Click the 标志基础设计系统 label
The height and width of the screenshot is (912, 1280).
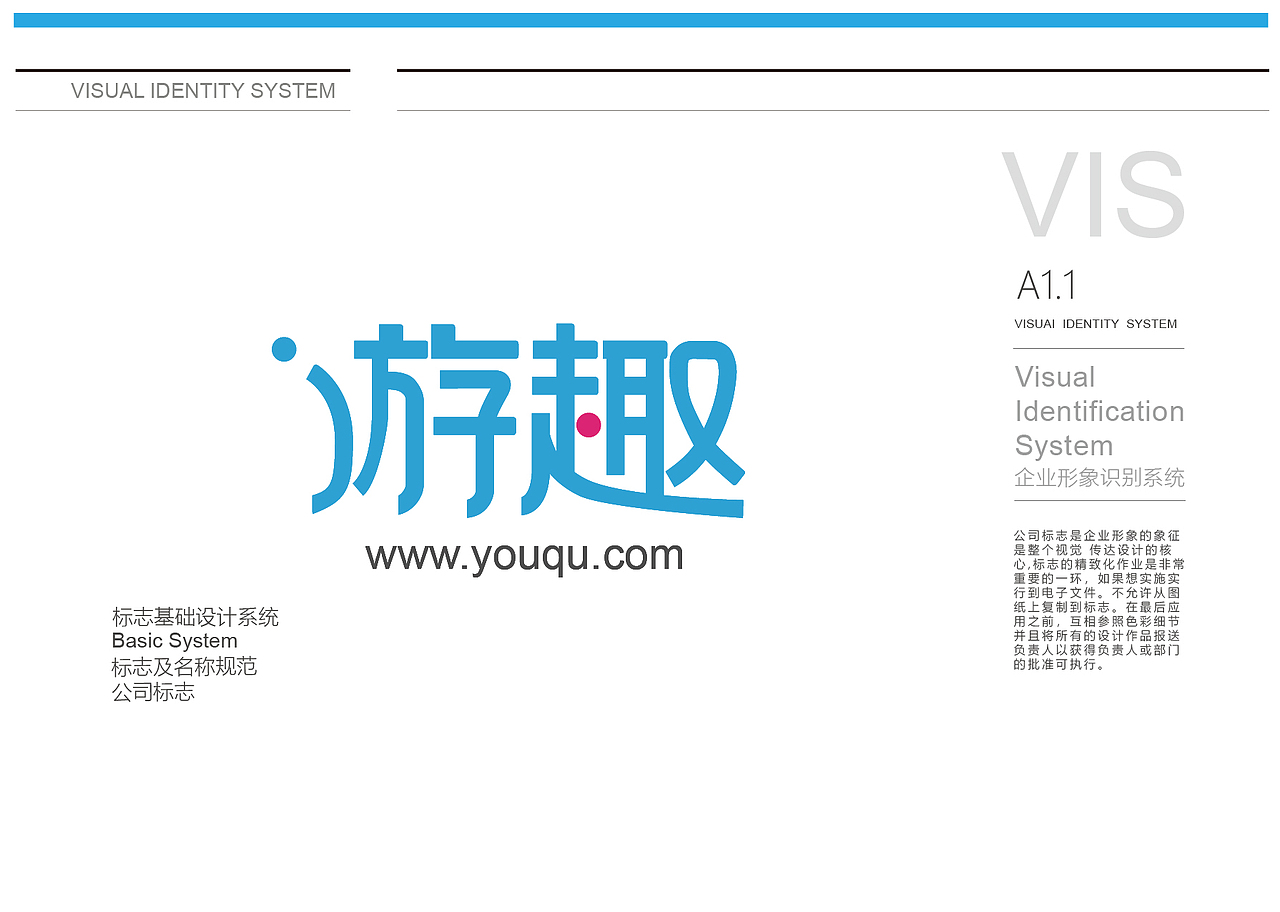tap(195, 617)
